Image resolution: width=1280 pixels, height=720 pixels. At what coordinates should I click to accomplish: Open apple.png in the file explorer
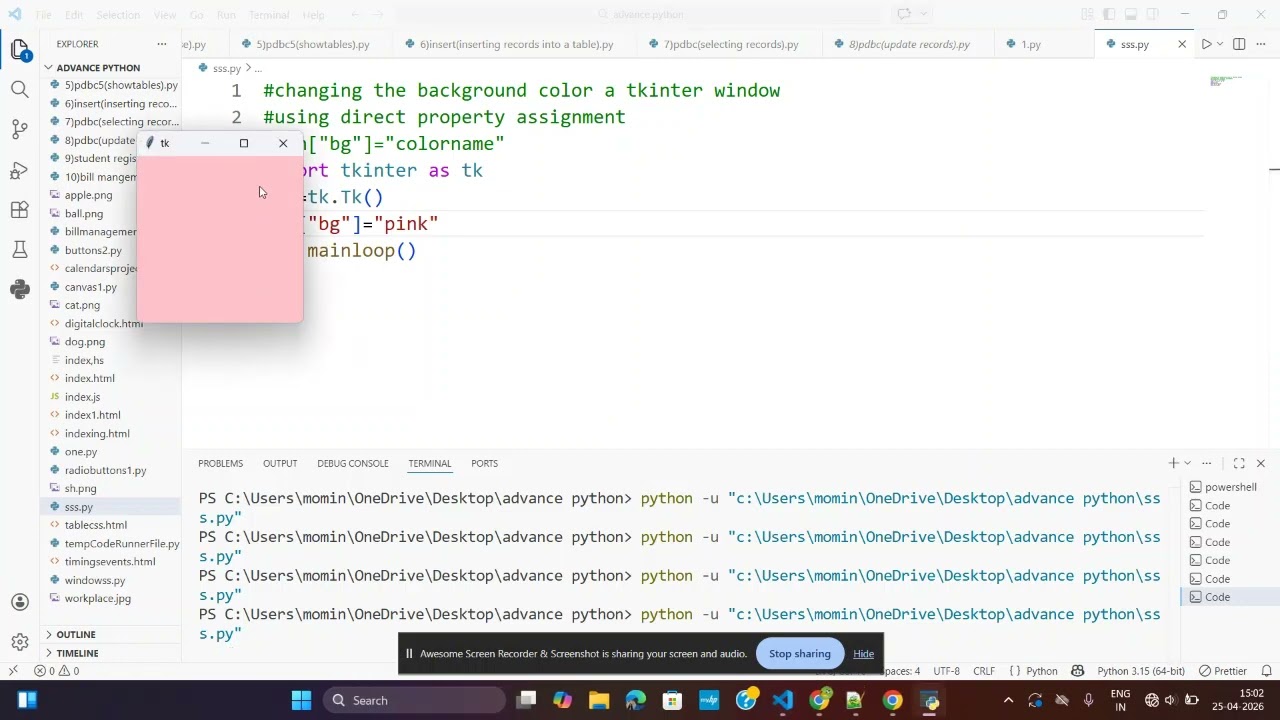coord(88,195)
